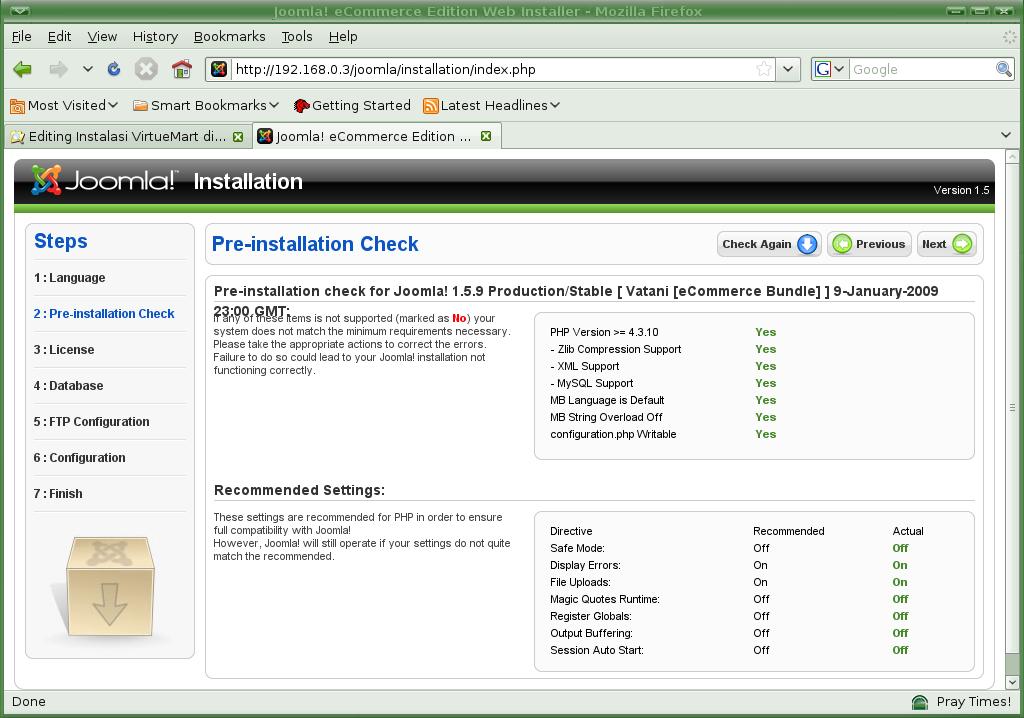Open Getting Started bookmark
The height and width of the screenshot is (718, 1024).
click(351, 105)
